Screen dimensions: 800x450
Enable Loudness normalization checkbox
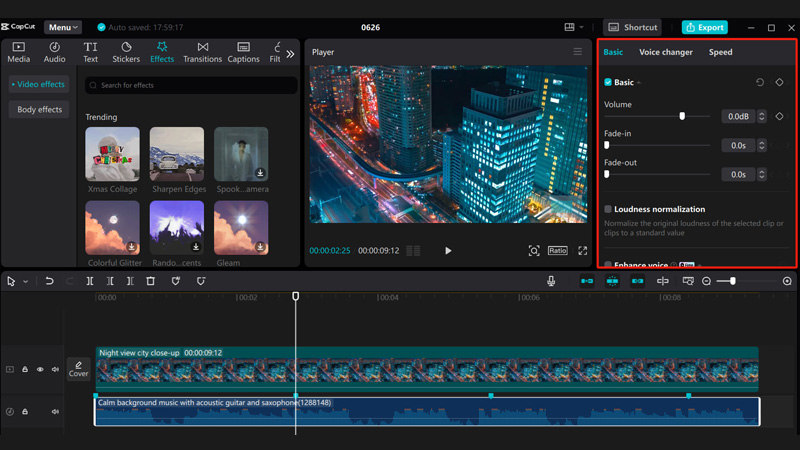point(608,209)
